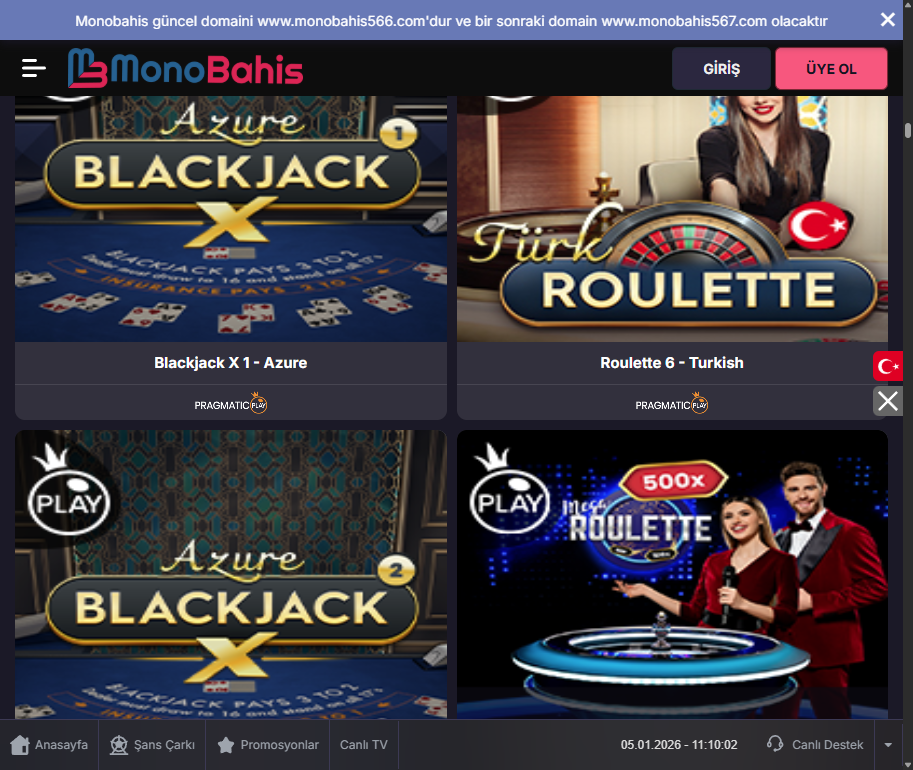Open the Canlı TV tab
Image resolution: width=913 pixels, height=770 pixels.
(363, 745)
